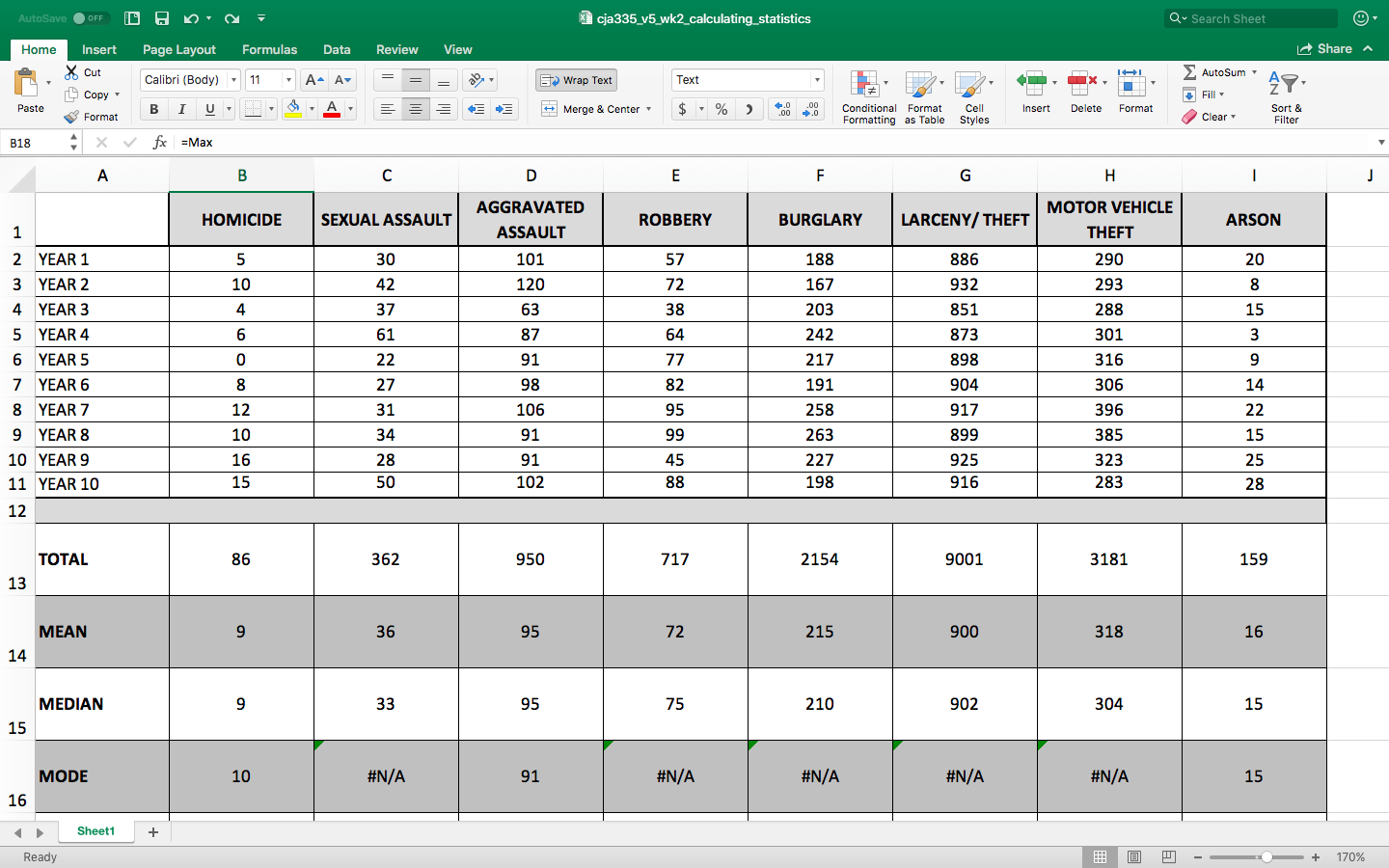Open the Insert Function fx button
This screenshot has height=868, width=1389.
pyautogui.click(x=160, y=143)
